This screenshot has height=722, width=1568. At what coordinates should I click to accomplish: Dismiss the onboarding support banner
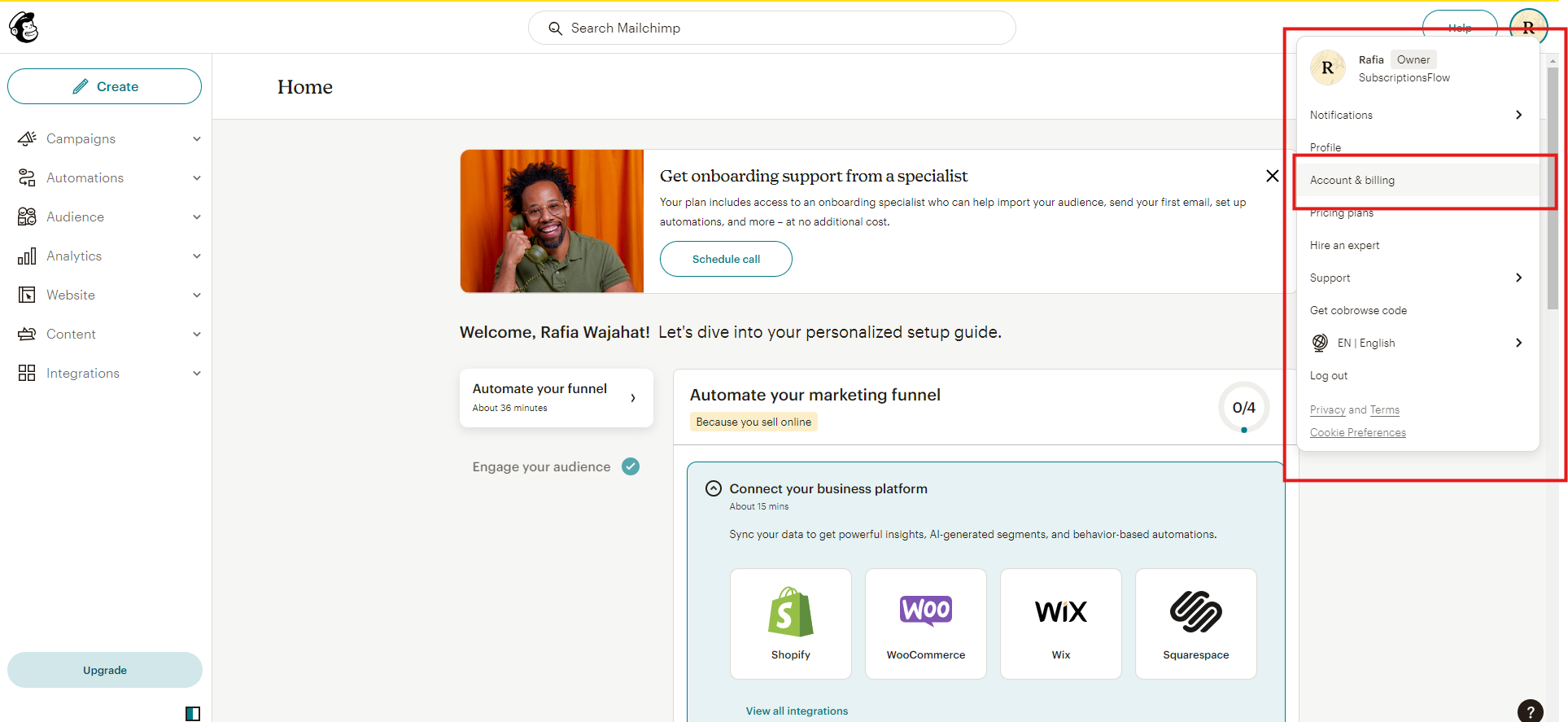pyautogui.click(x=1272, y=176)
